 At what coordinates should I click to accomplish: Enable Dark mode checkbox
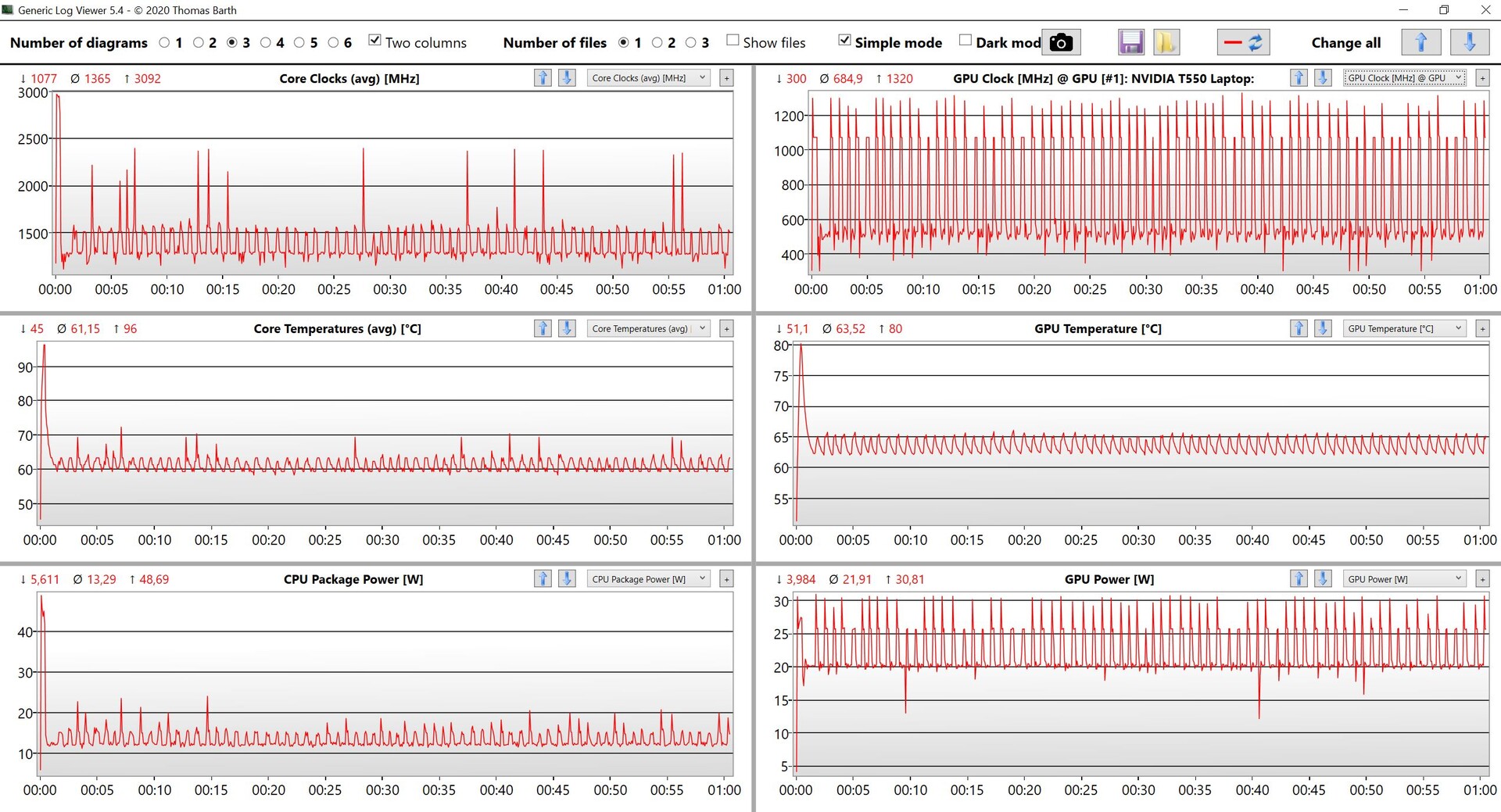pos(965,41)
